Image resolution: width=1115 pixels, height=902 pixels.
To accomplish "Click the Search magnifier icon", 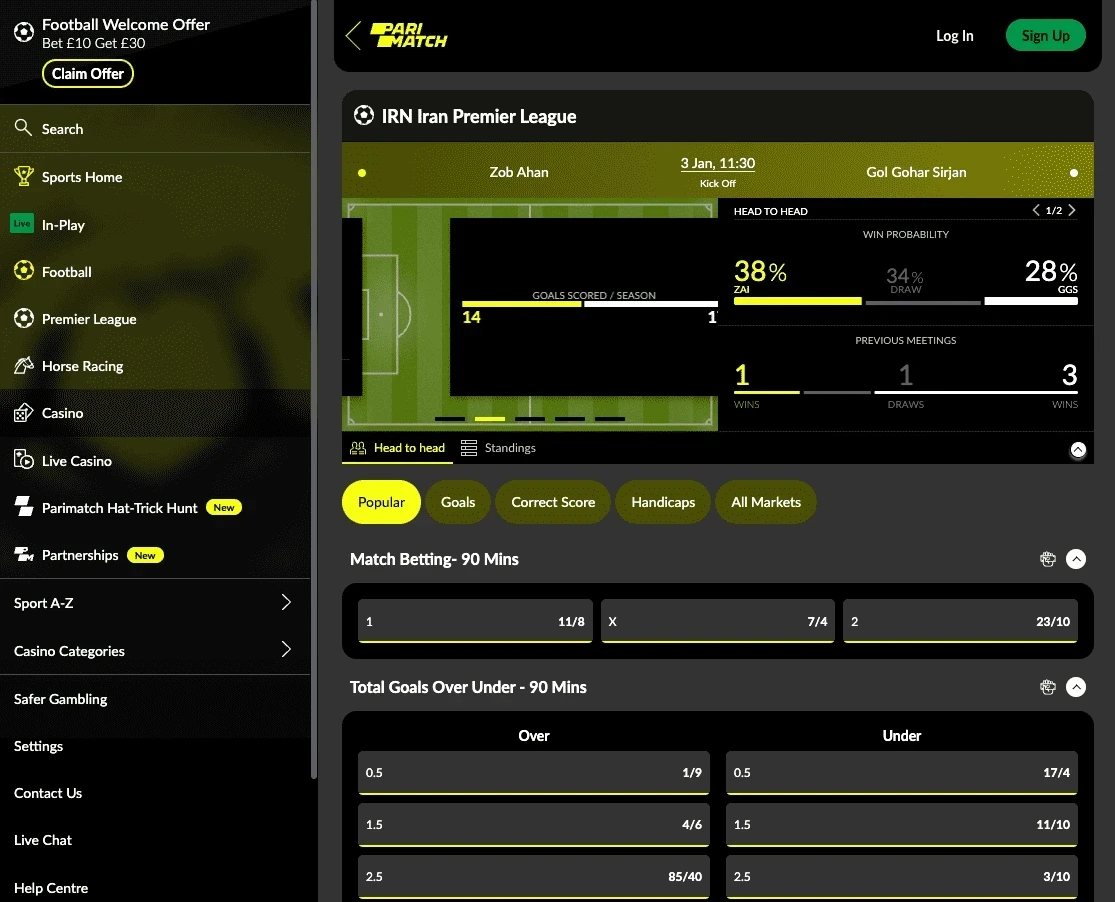I will click(x=23, y=127).
